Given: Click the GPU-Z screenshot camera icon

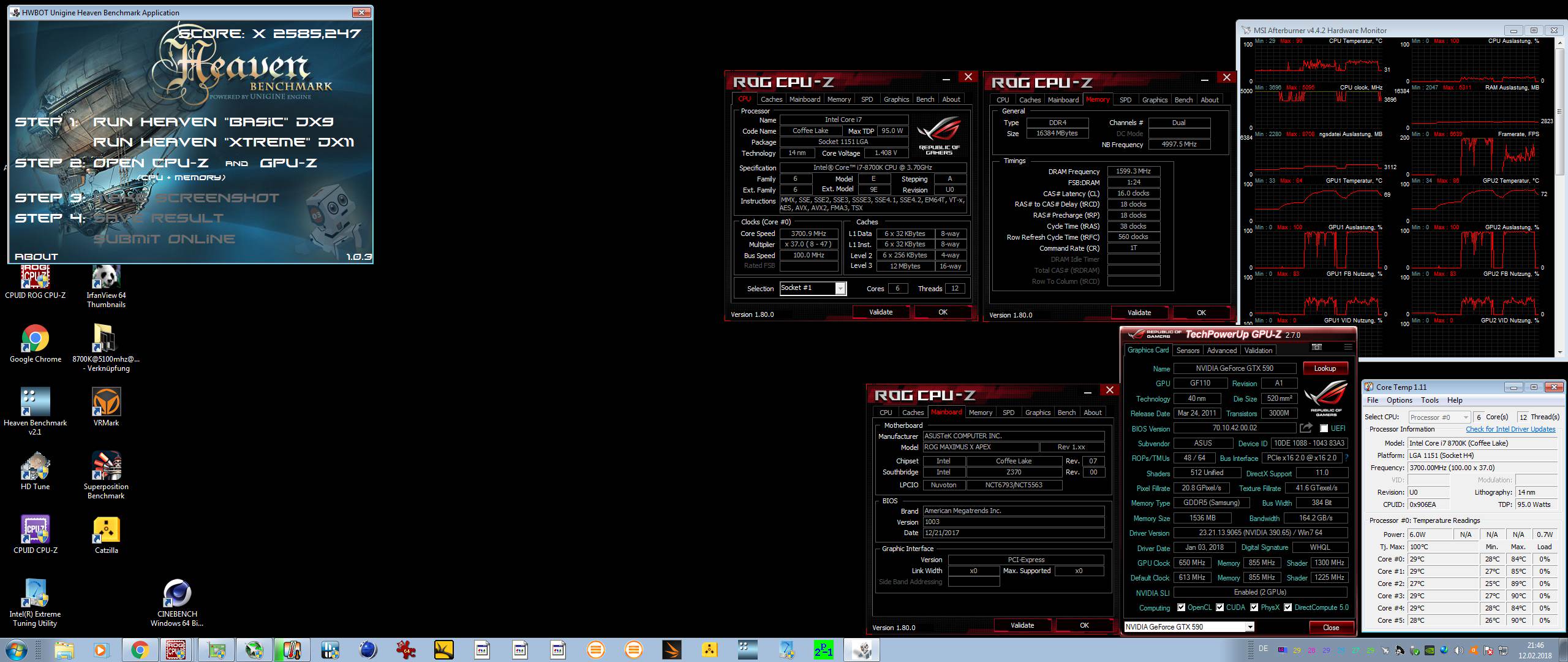Looking at the screenshot, I should point(1317,348).
